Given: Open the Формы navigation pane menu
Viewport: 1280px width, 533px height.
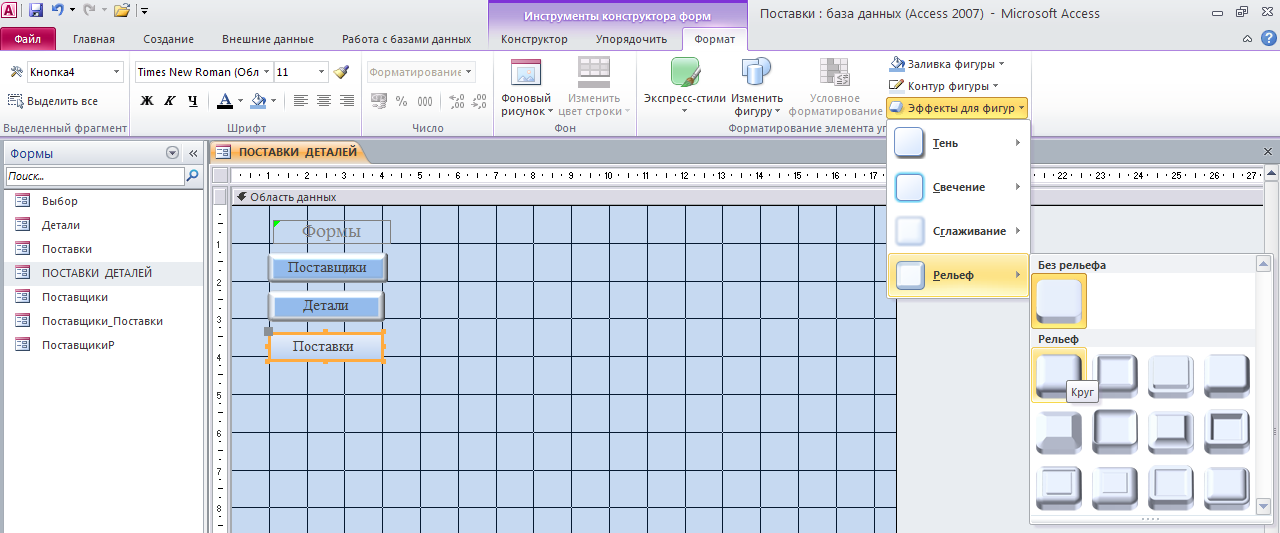Looking at the screenshot, I should click(x=172, y=153).
